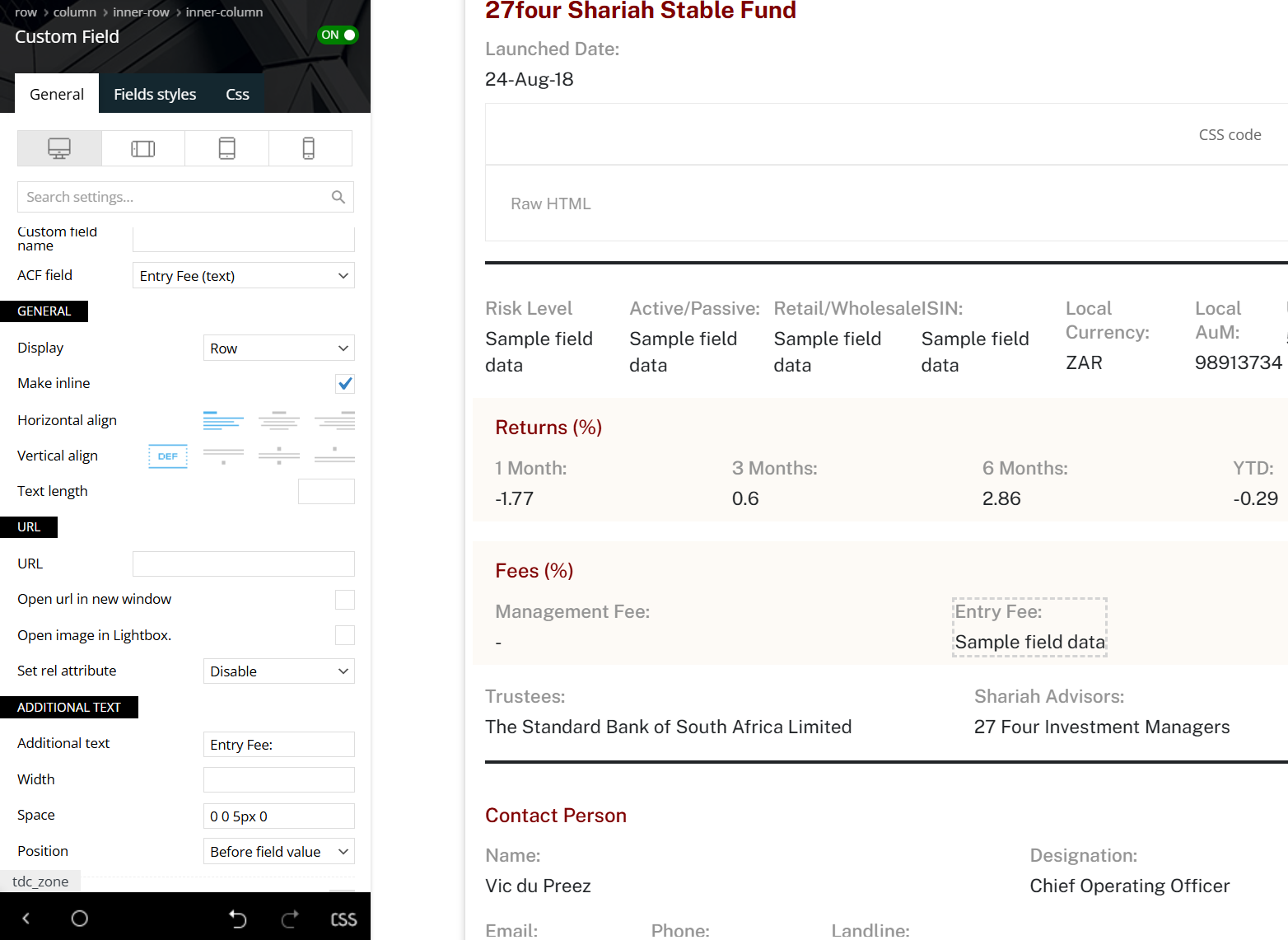Open the CSS editor from bottom bar
This screenshot has height=940, width=1288.
[x=343, y=919]
